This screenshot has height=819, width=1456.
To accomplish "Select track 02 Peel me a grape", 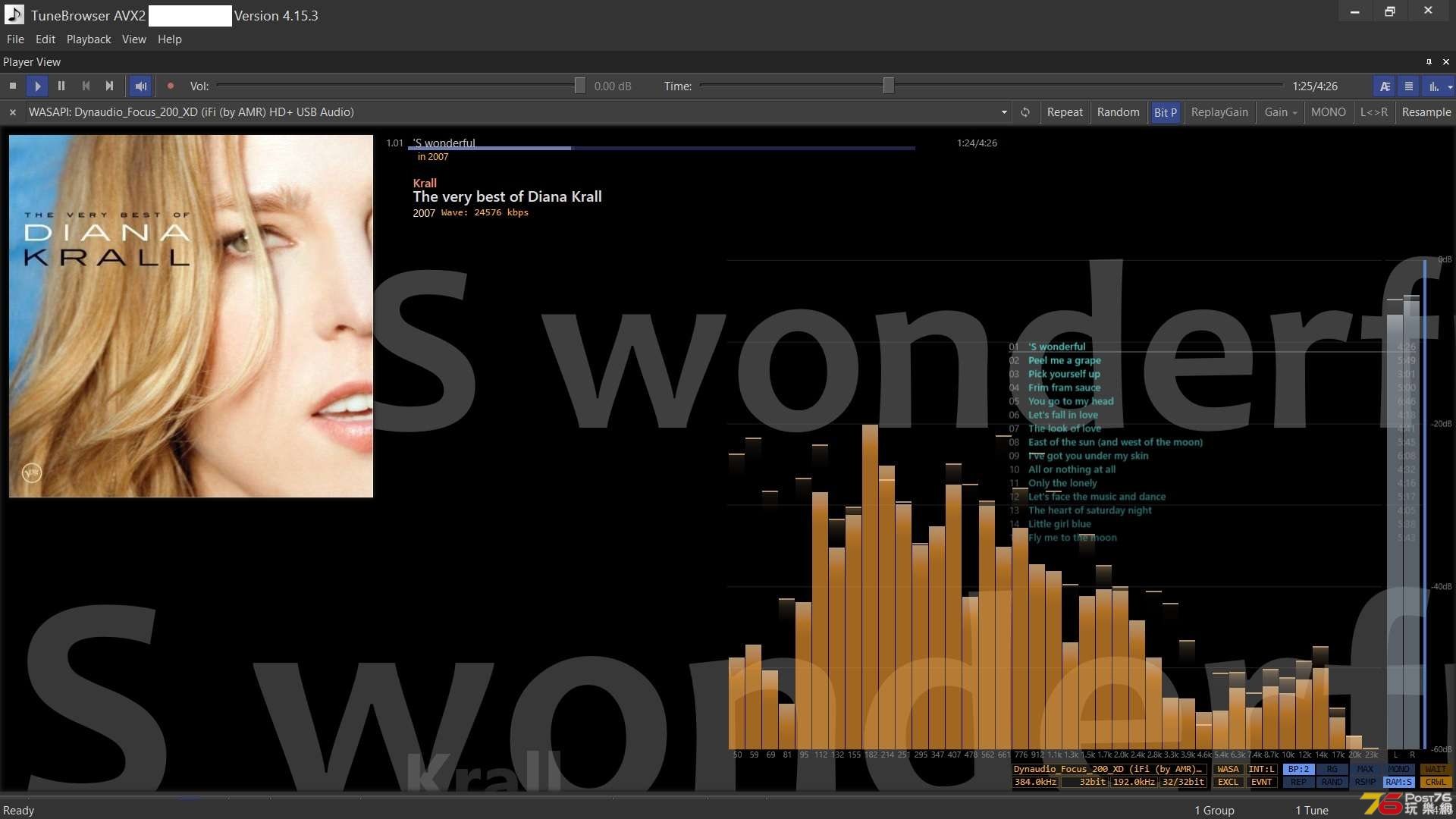I will 1064,360.
